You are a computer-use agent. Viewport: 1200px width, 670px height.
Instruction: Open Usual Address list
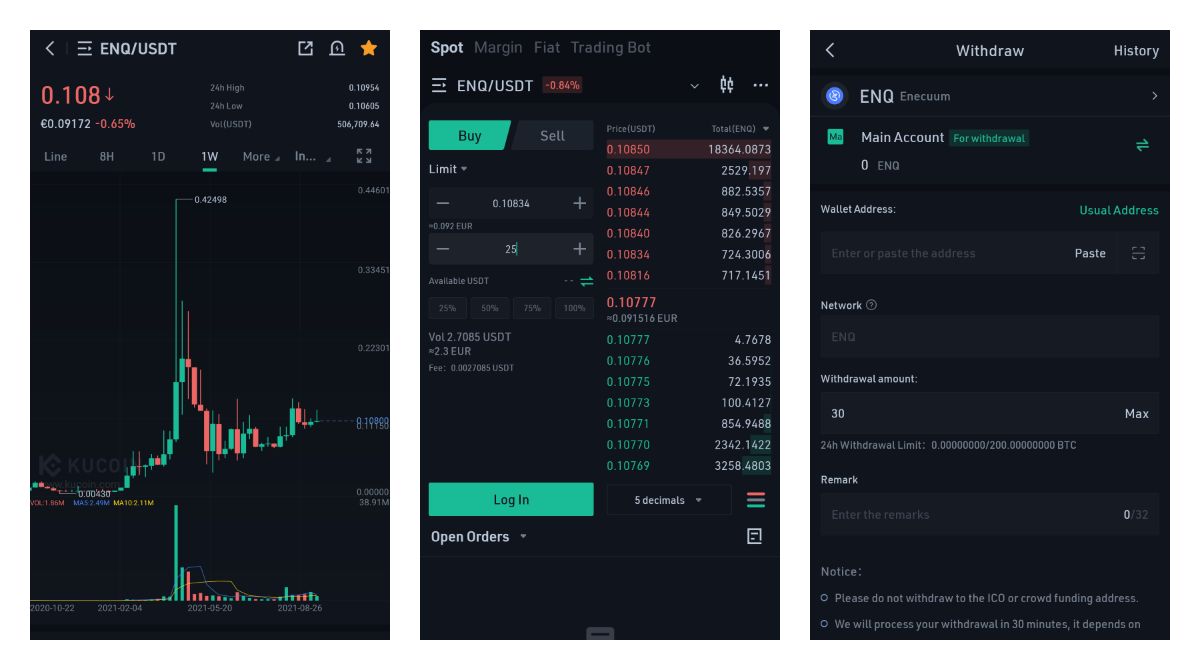point(1119,210)
